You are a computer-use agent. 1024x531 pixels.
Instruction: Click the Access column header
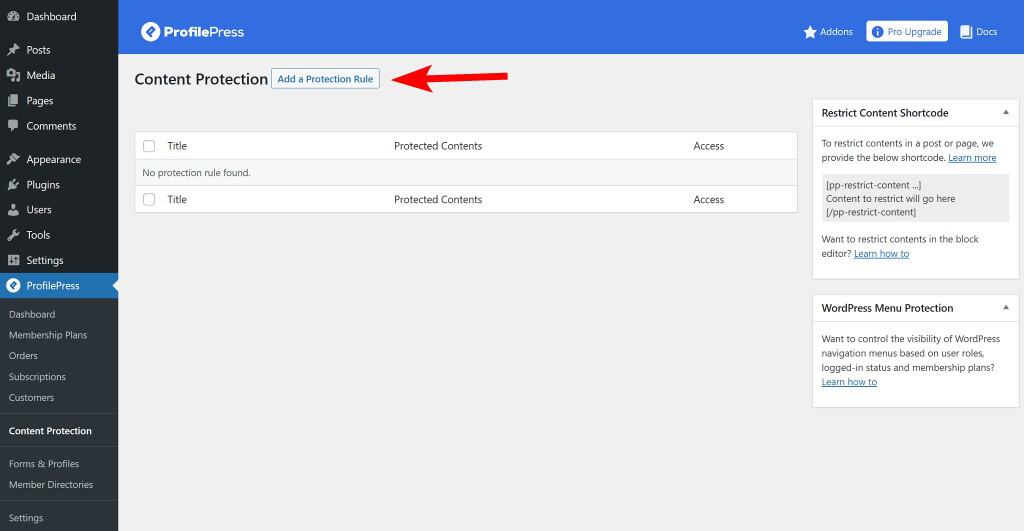pyautogui.click(x=709, y=146)
